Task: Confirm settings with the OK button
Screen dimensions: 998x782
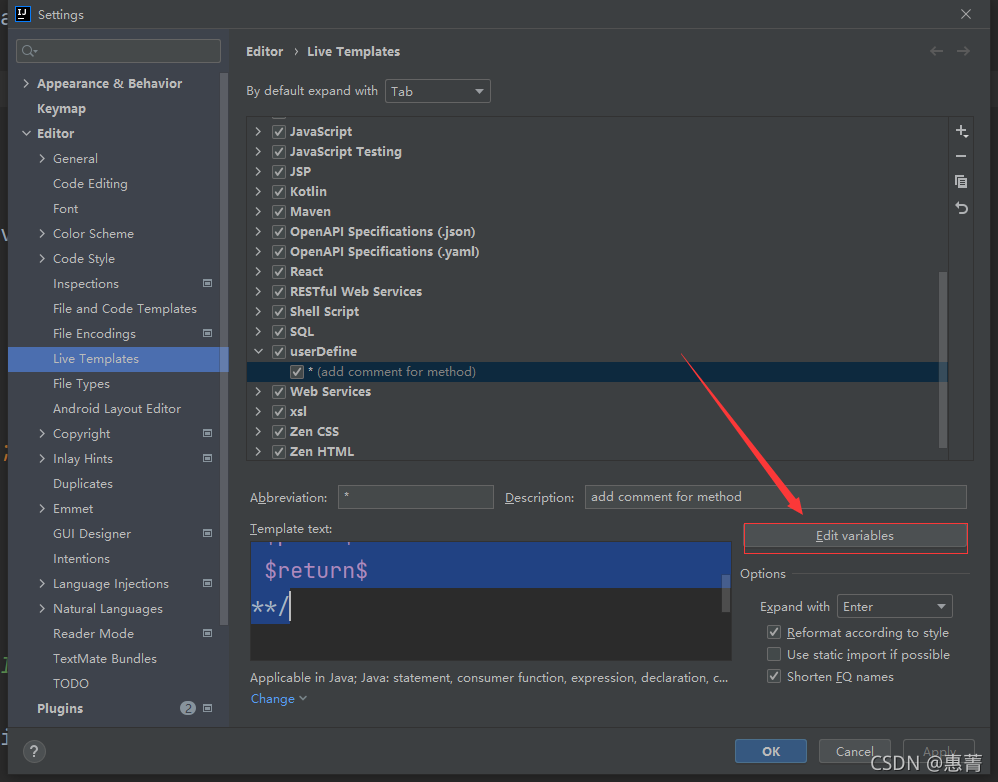Action: click(x=771, y=751)
